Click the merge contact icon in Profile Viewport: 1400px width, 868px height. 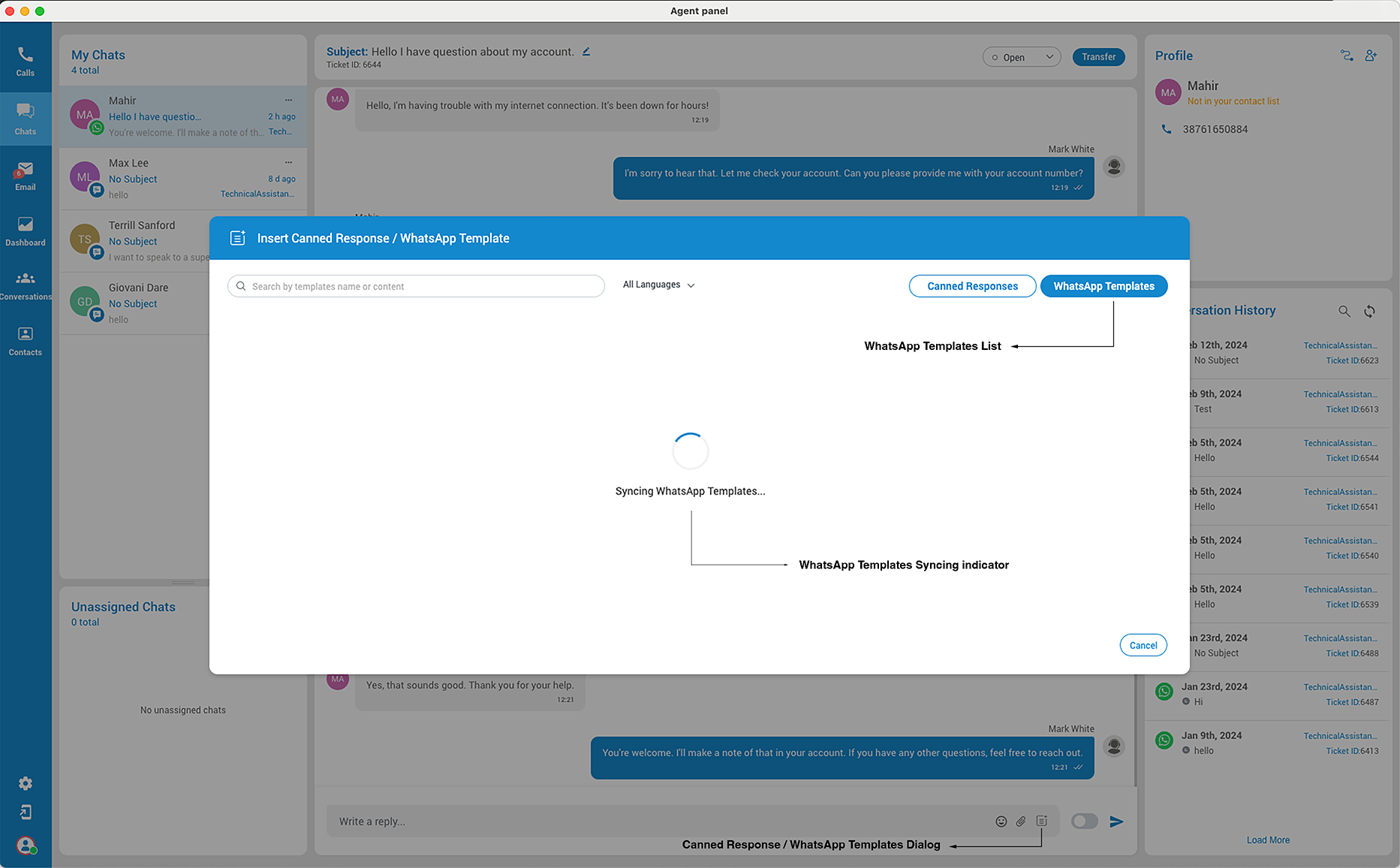tap(1347, 56)
